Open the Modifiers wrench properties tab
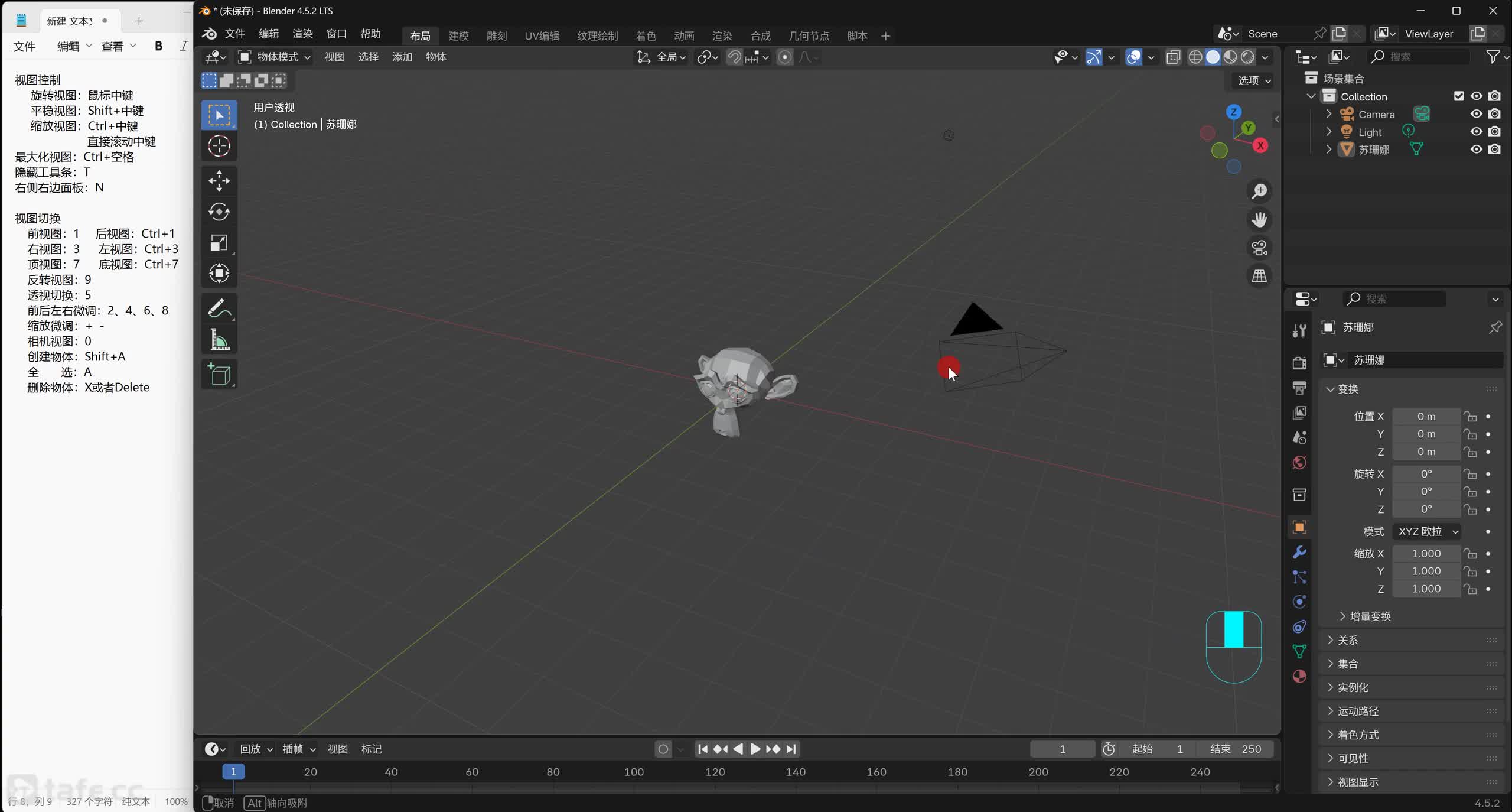The width and height of the screenshot is (1512, 812). [x=1299, y=552]
